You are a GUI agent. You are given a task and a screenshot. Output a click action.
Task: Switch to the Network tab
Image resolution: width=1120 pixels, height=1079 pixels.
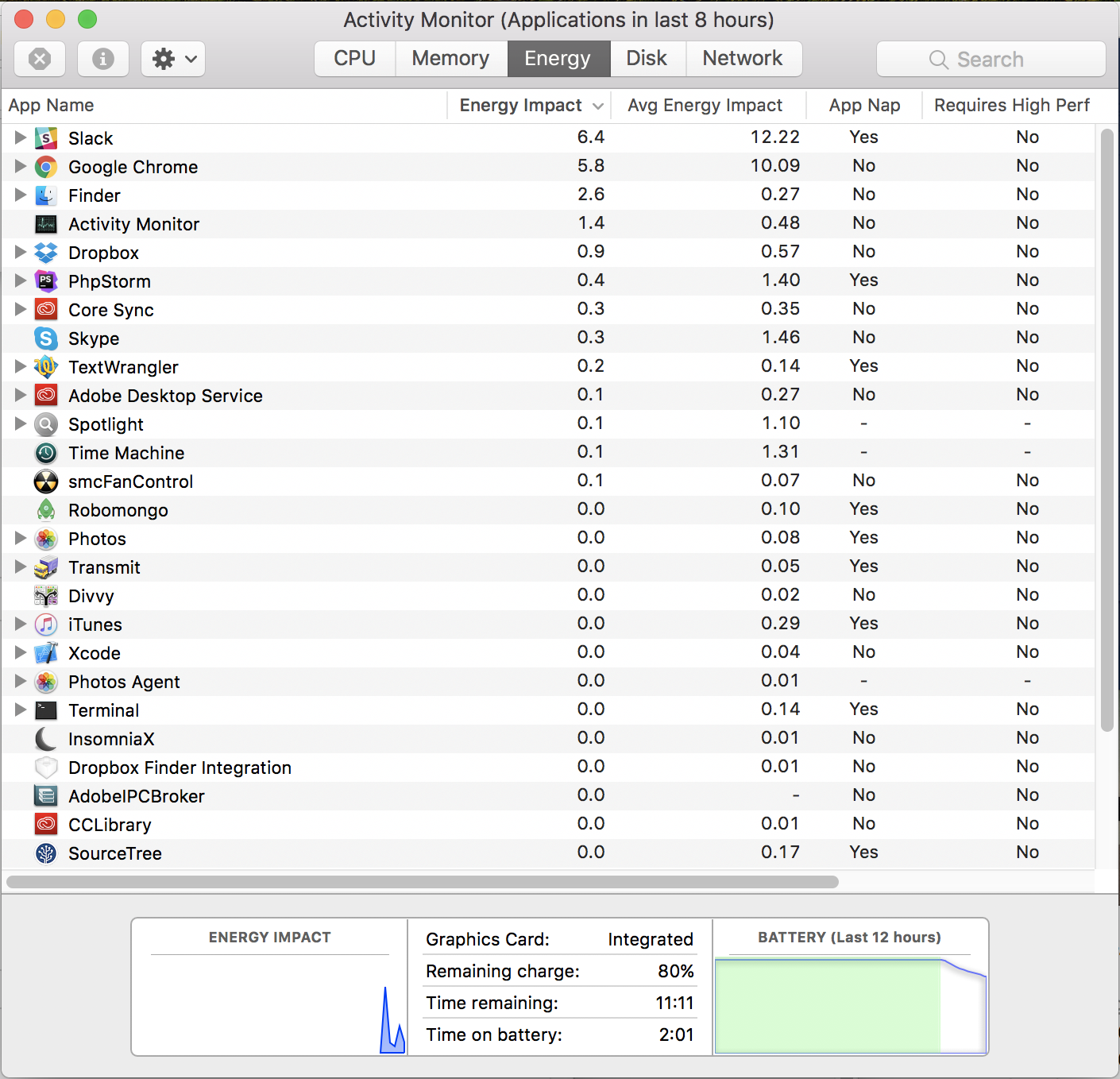(743, 59)
